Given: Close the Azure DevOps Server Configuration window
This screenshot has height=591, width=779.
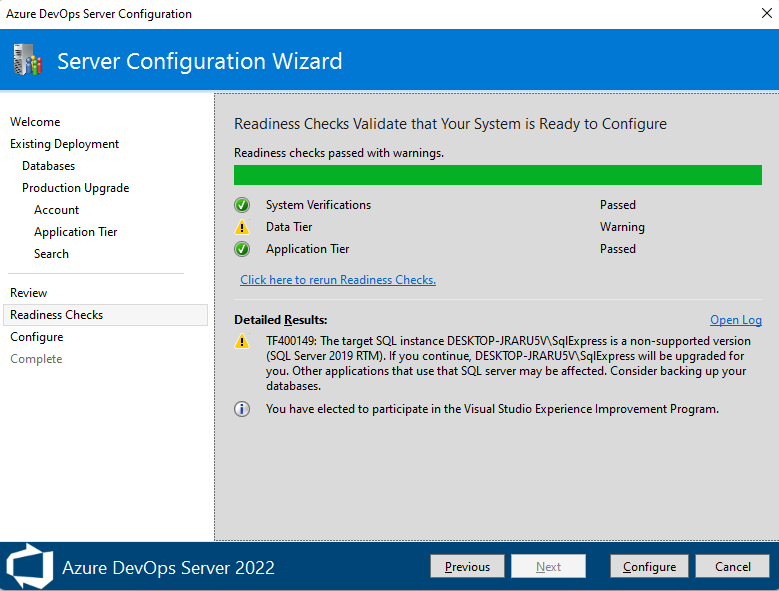Looking at the screenshot, I should coord(767,13).
